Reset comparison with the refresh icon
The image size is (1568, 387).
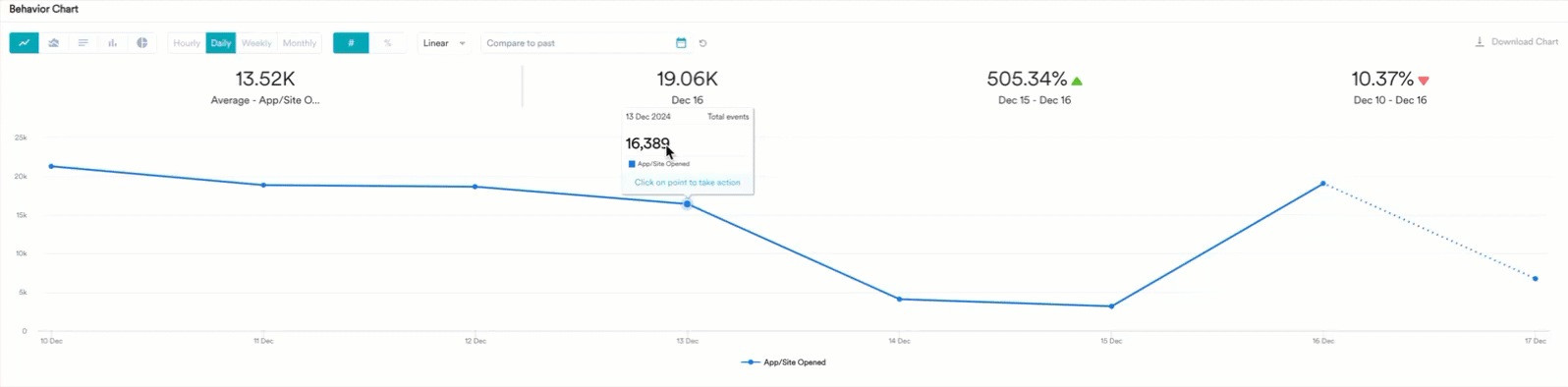(702, 43)
